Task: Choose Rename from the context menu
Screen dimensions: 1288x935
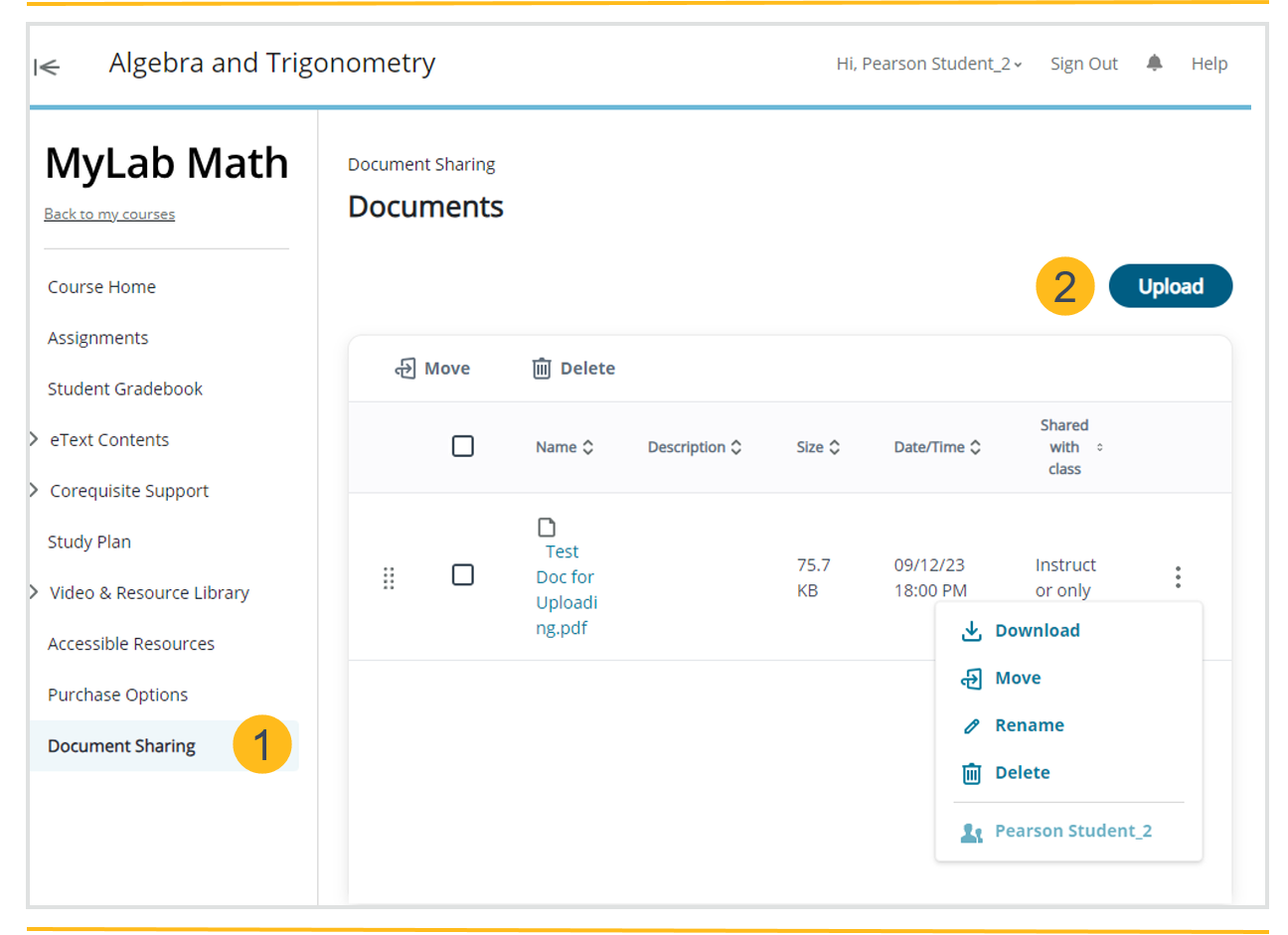Action: point(1030,725)
